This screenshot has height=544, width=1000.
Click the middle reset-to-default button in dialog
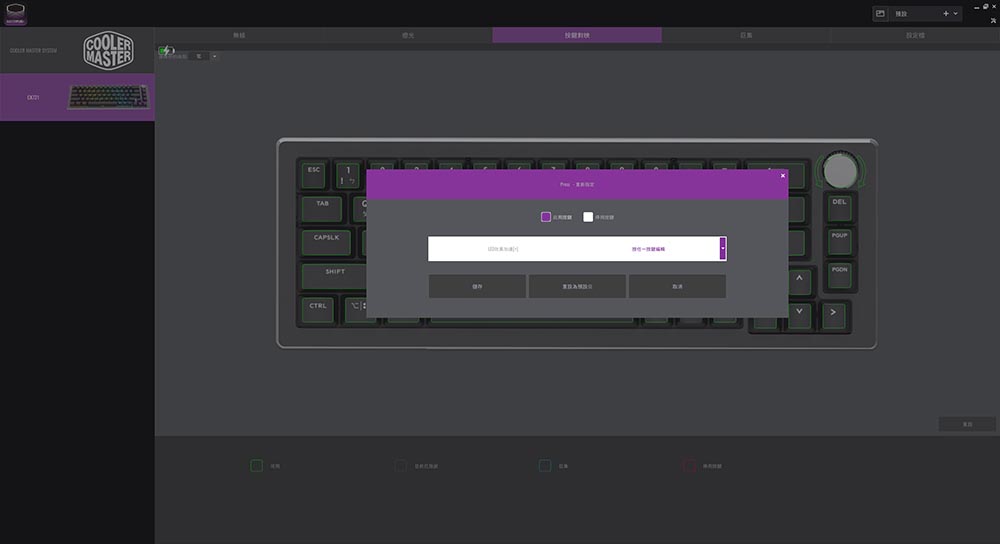click(x=577, y=286)
